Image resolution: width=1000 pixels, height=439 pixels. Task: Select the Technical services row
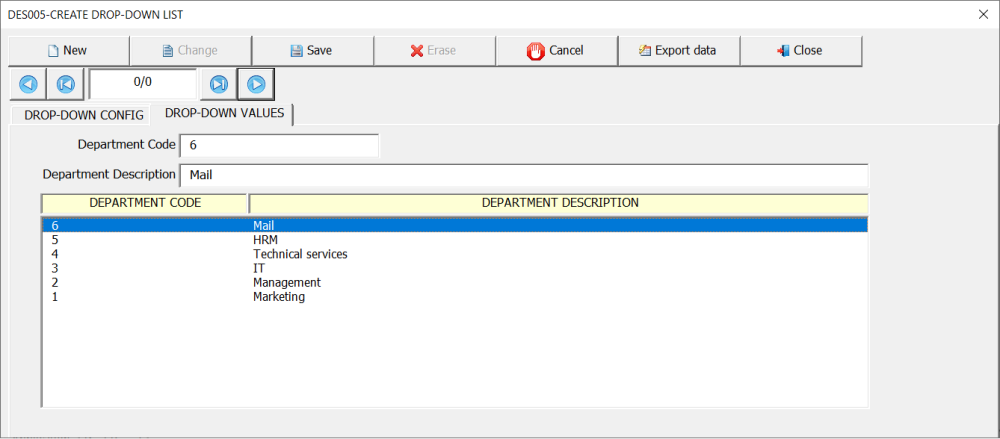pos(455,254)
